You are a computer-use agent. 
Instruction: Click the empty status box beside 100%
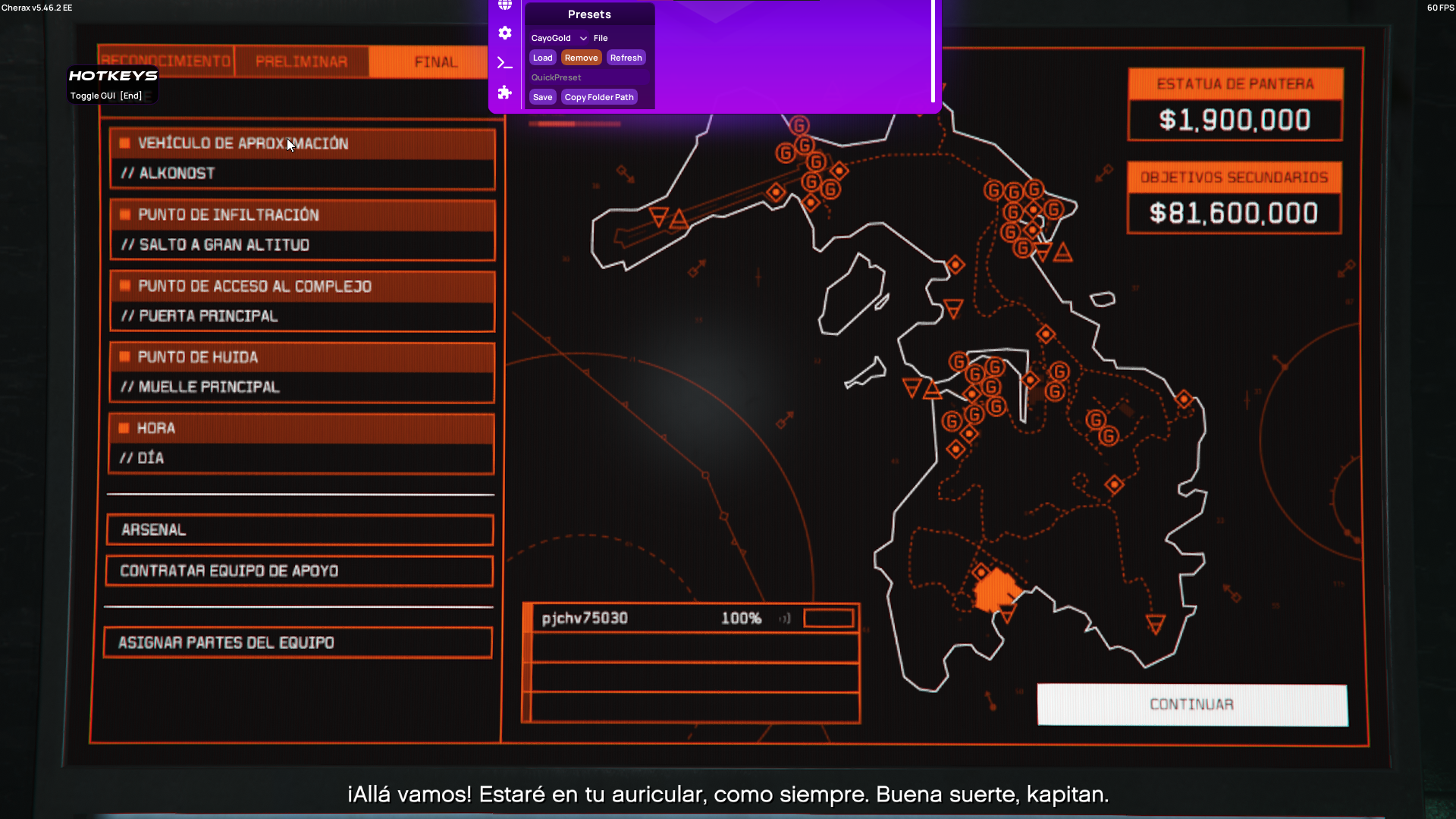(829, 618)
